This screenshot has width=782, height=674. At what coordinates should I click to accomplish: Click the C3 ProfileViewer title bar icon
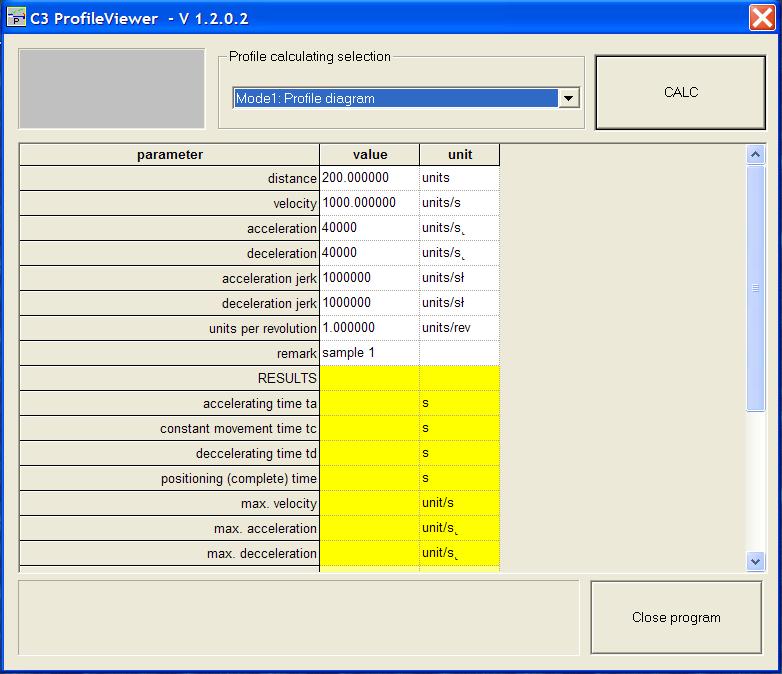coord(16,17)
